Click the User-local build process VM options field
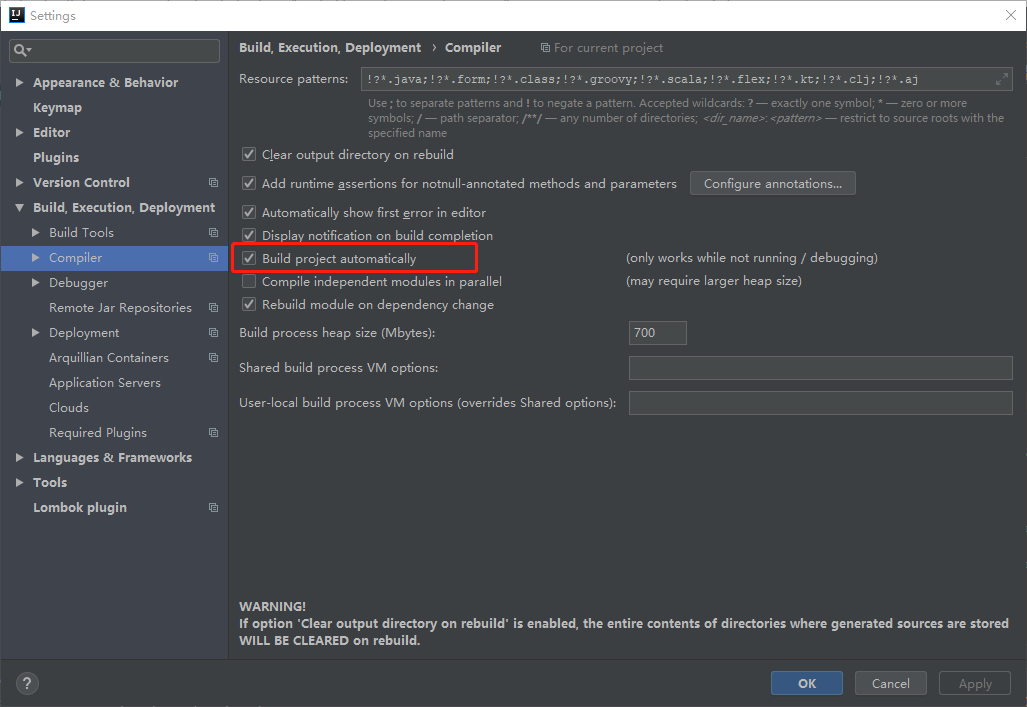Image resolution: width=1027 pixels, height=707 pixels. [x=821, y=403]
